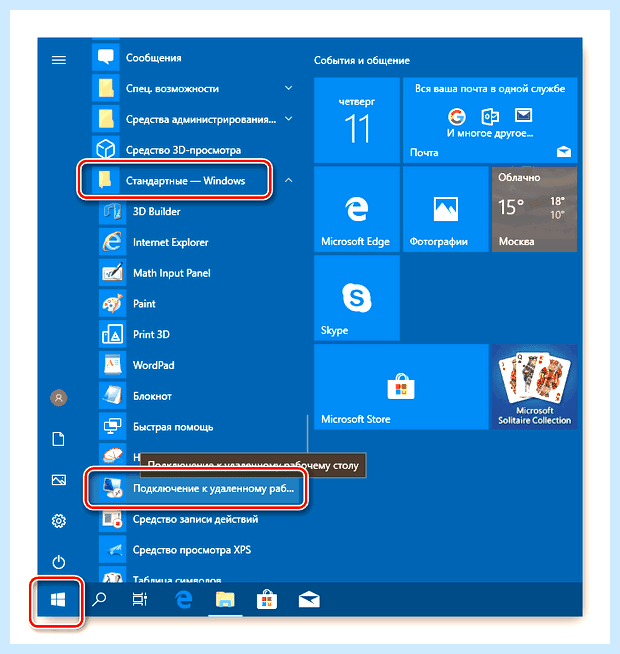This screenshot has height=654, width=620.
Task: Open the Microsoft Solitaire Collection tile
Action: (534, 387)
